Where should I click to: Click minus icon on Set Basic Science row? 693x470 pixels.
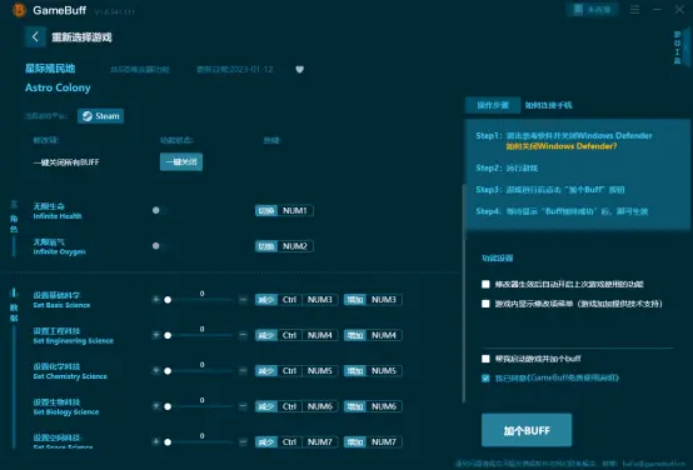pyautogui.click(x=243, y=300)
